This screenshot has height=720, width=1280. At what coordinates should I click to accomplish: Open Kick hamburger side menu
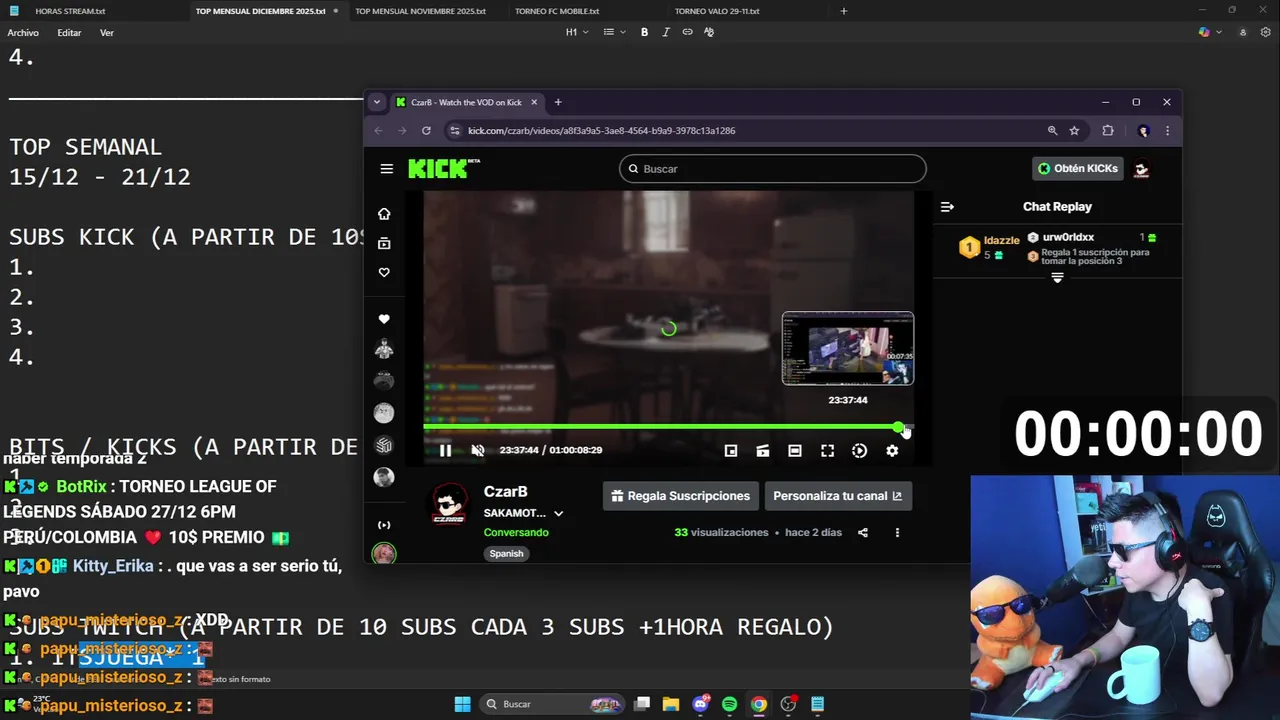(x=386, y=169)
